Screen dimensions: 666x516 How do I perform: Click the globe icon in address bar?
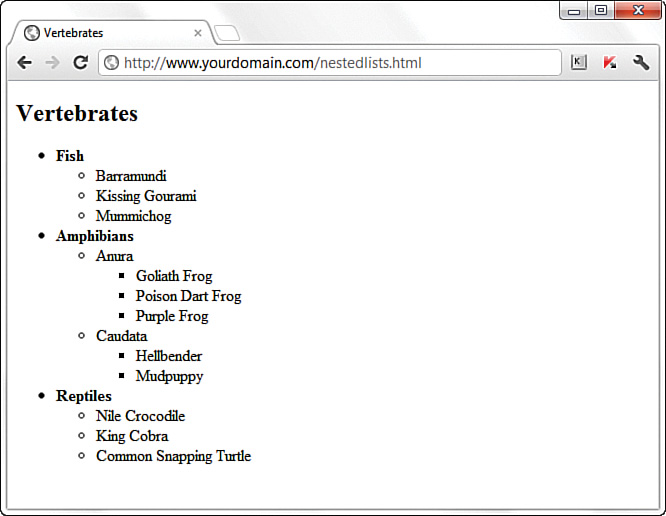pyautogui.click(x=111, y=63)
